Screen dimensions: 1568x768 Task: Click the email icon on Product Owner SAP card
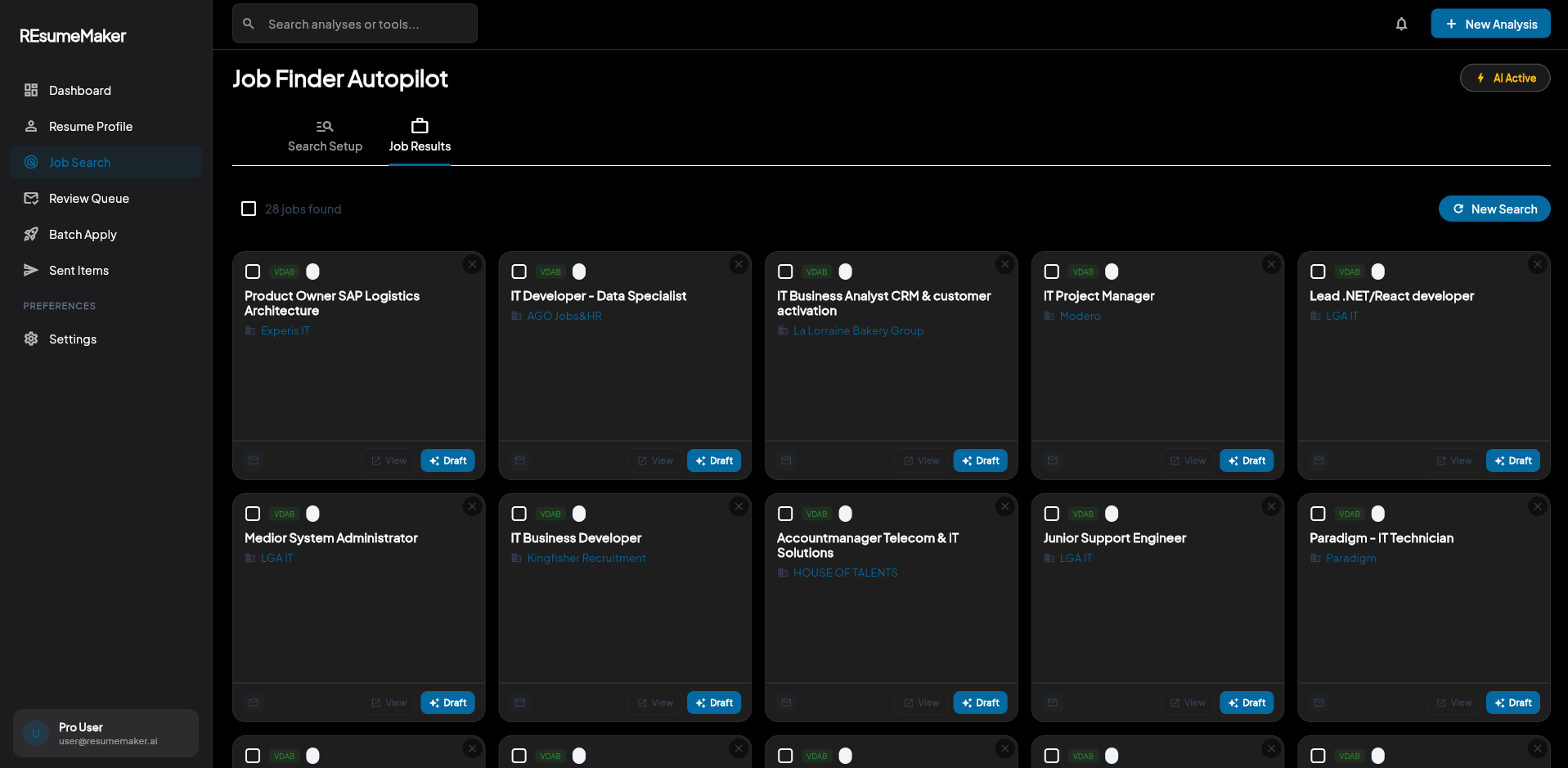click(254, 460)
